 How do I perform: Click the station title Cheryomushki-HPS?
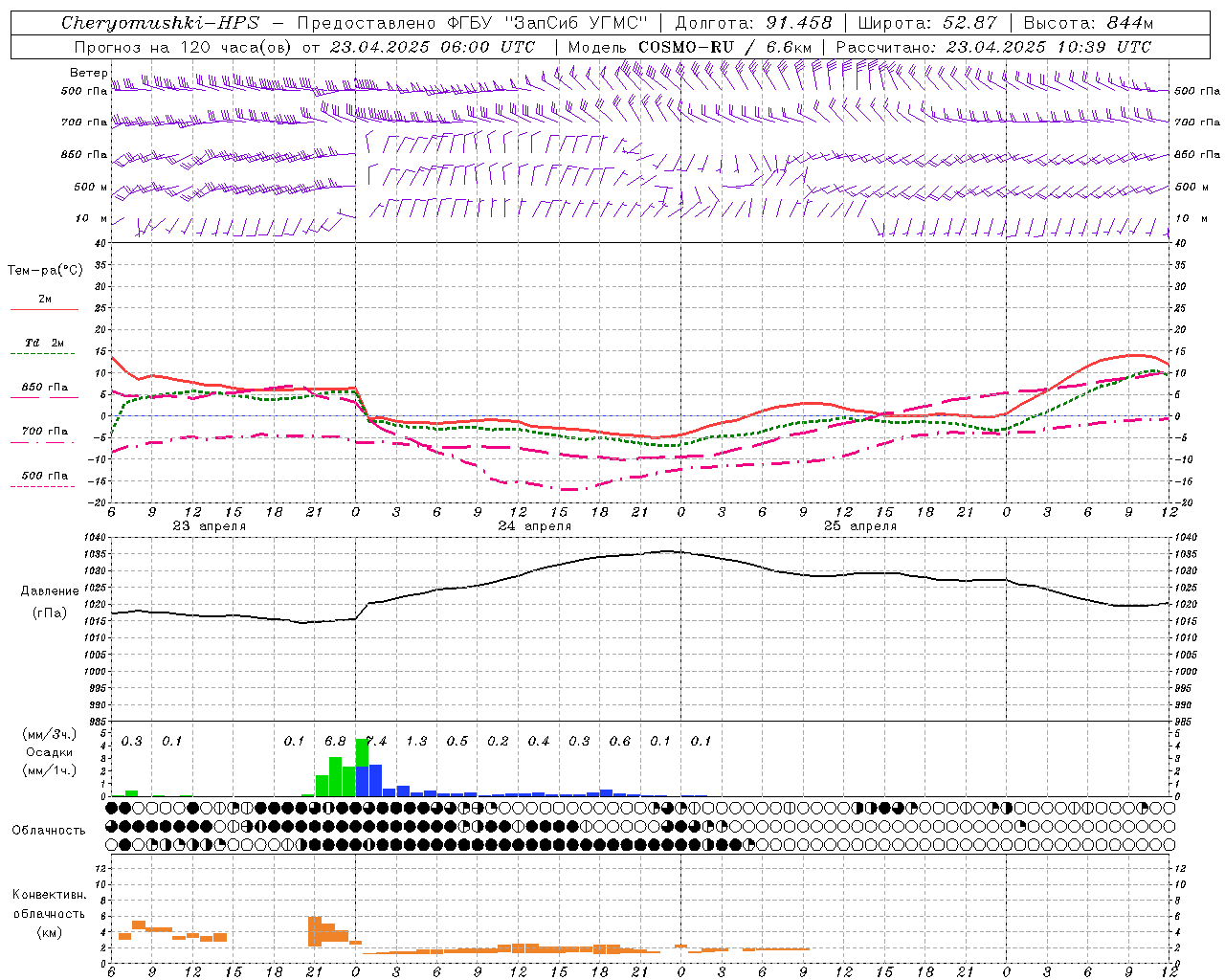[160, 23]
